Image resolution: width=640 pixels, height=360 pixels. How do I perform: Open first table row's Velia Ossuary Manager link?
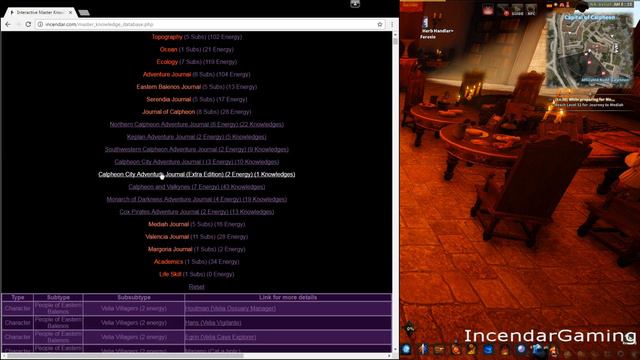(x=230, y=309)
